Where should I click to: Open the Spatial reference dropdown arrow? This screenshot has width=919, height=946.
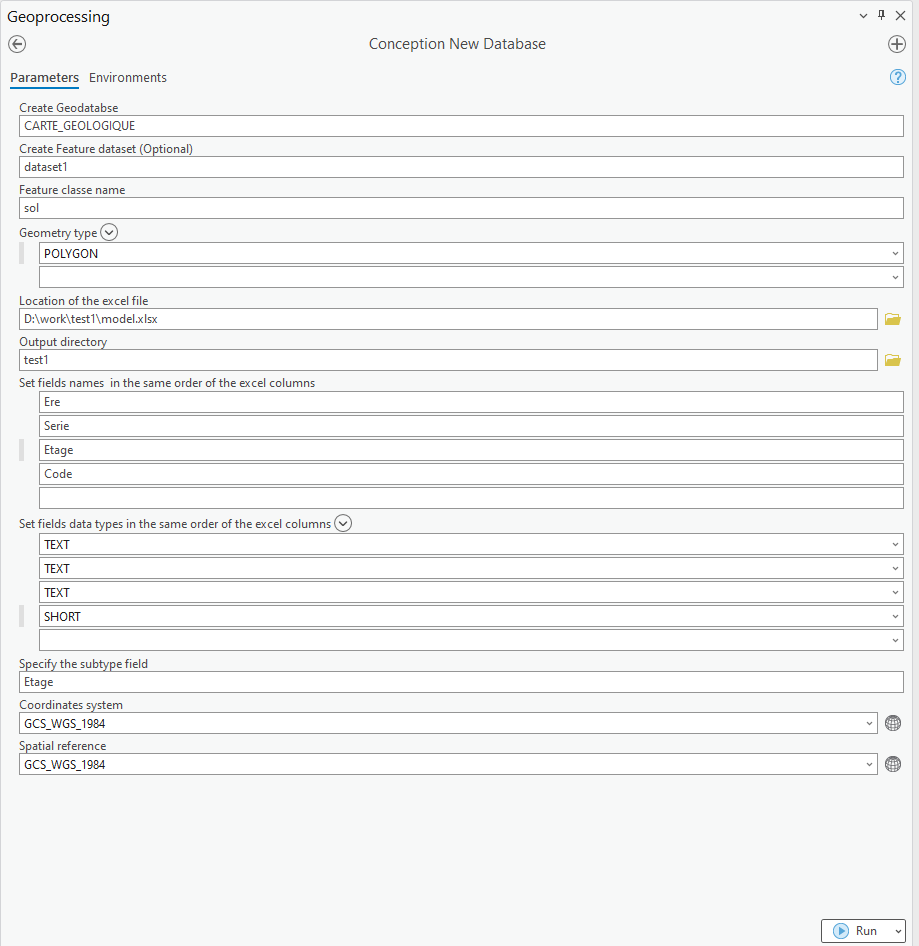(869, 764)
